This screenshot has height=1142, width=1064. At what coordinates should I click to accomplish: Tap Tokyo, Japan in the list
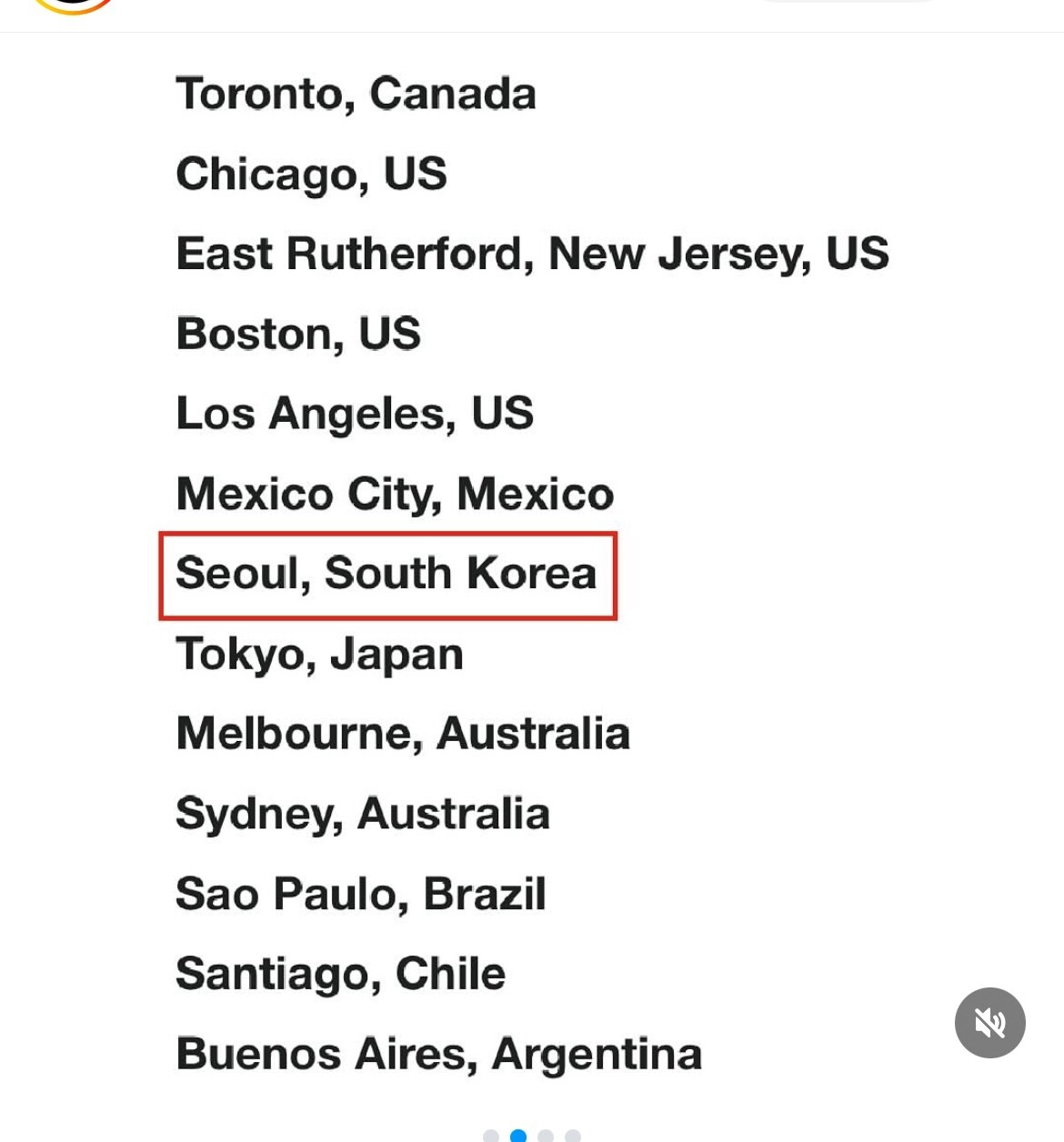(319, 655)
